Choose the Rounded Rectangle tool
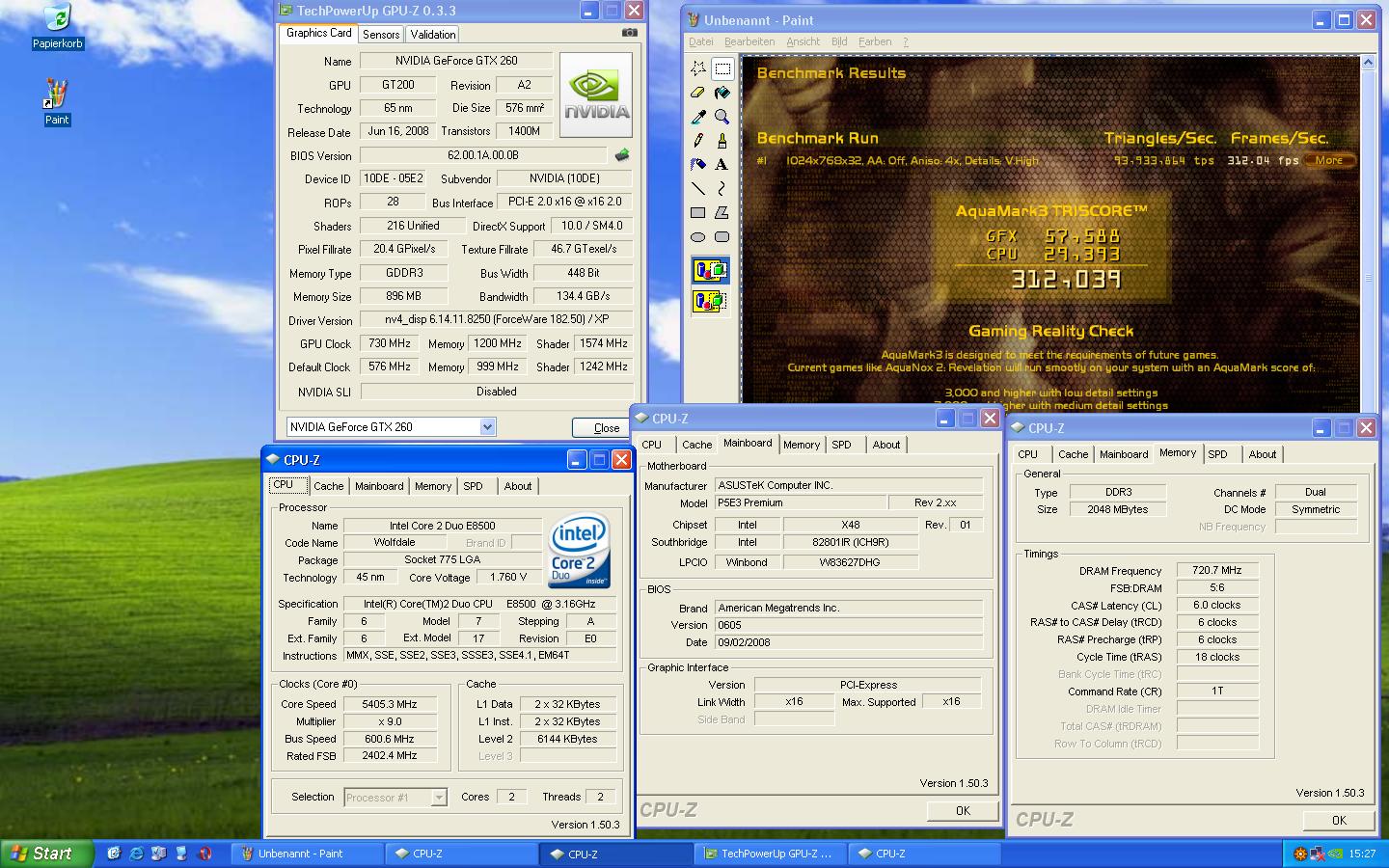Screen dimensions: 1389x868 click(722, 237)
